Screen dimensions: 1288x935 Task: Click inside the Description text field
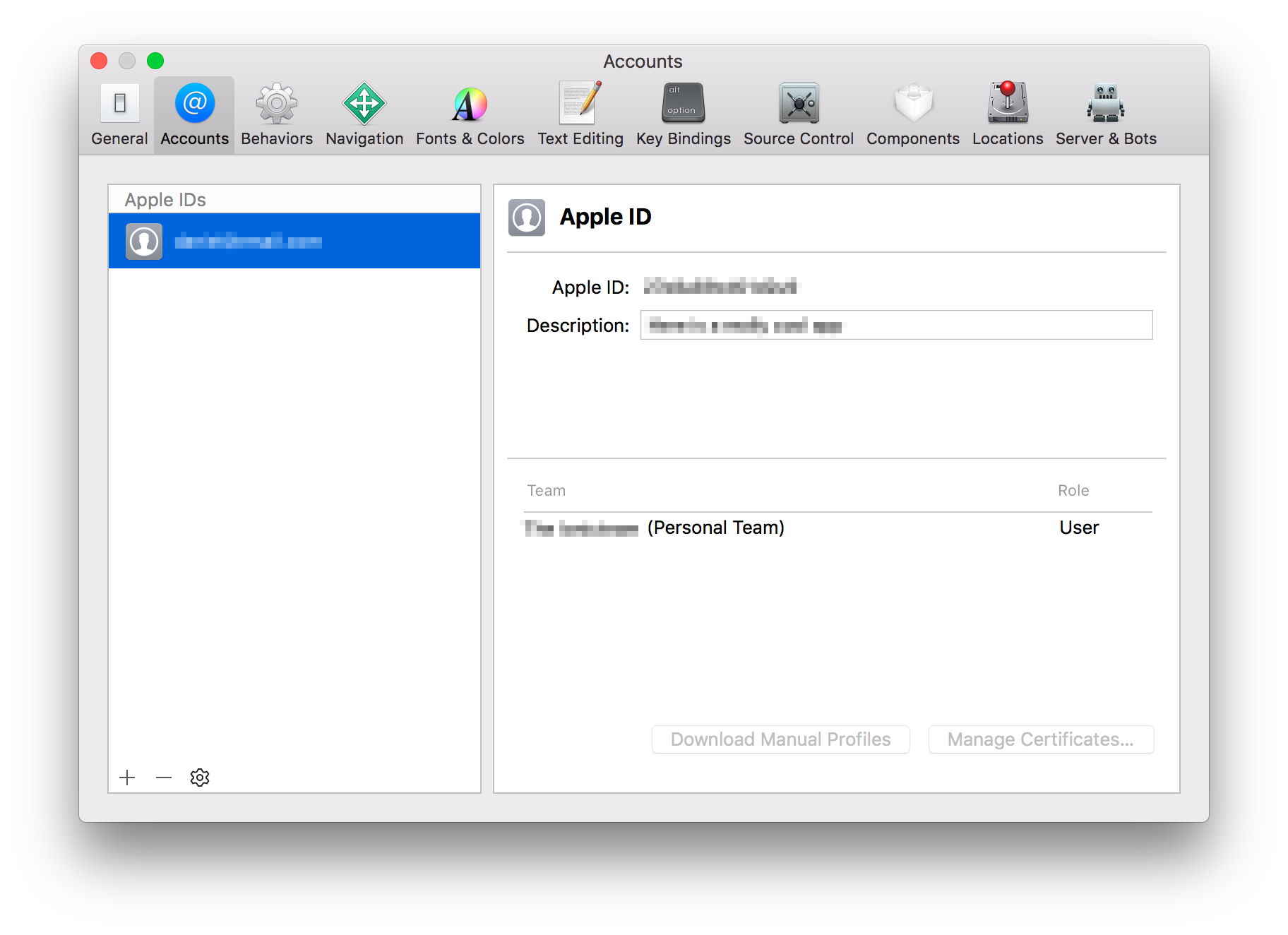click(x=895, y=326)
